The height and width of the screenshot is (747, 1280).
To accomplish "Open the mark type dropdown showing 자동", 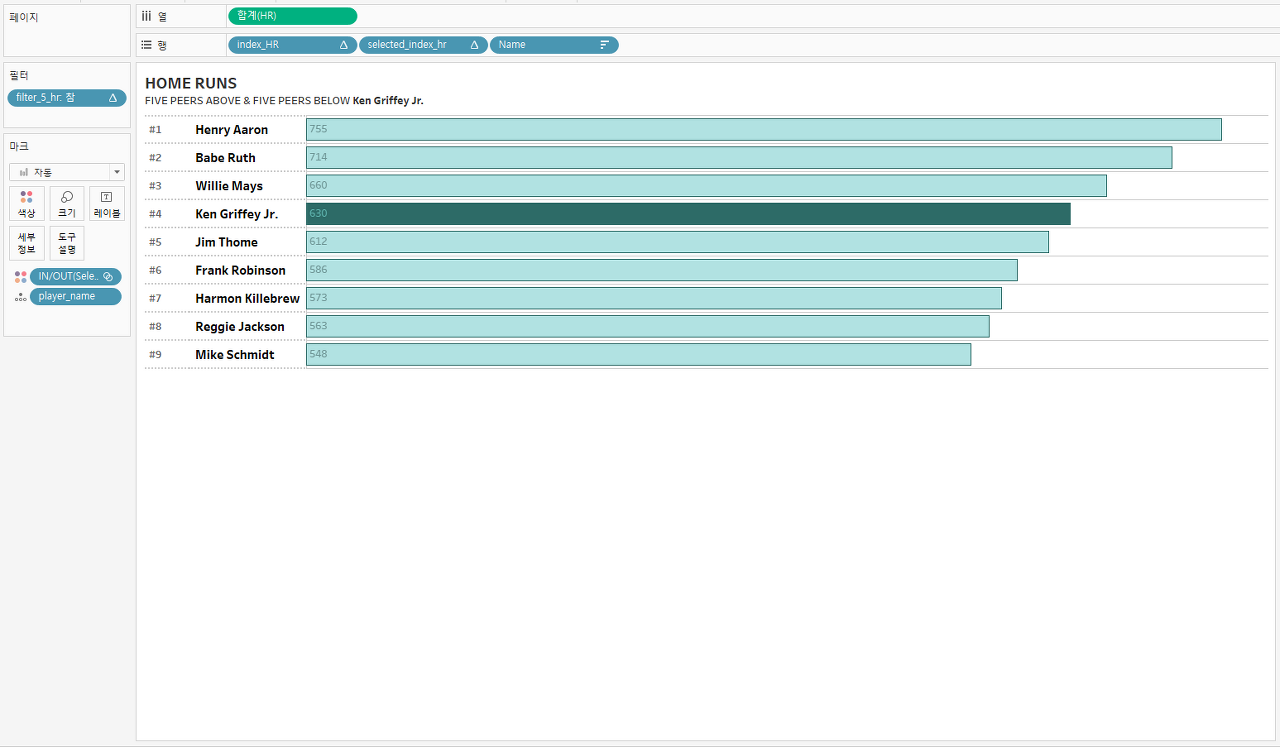I will coord(67,172).
